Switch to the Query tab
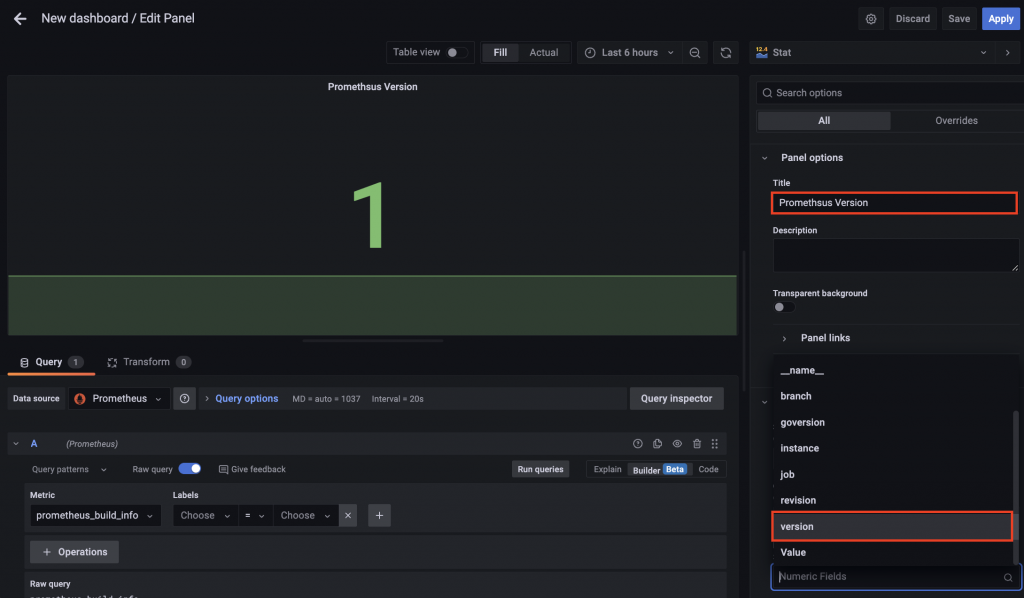 click(x=51, y=362)
